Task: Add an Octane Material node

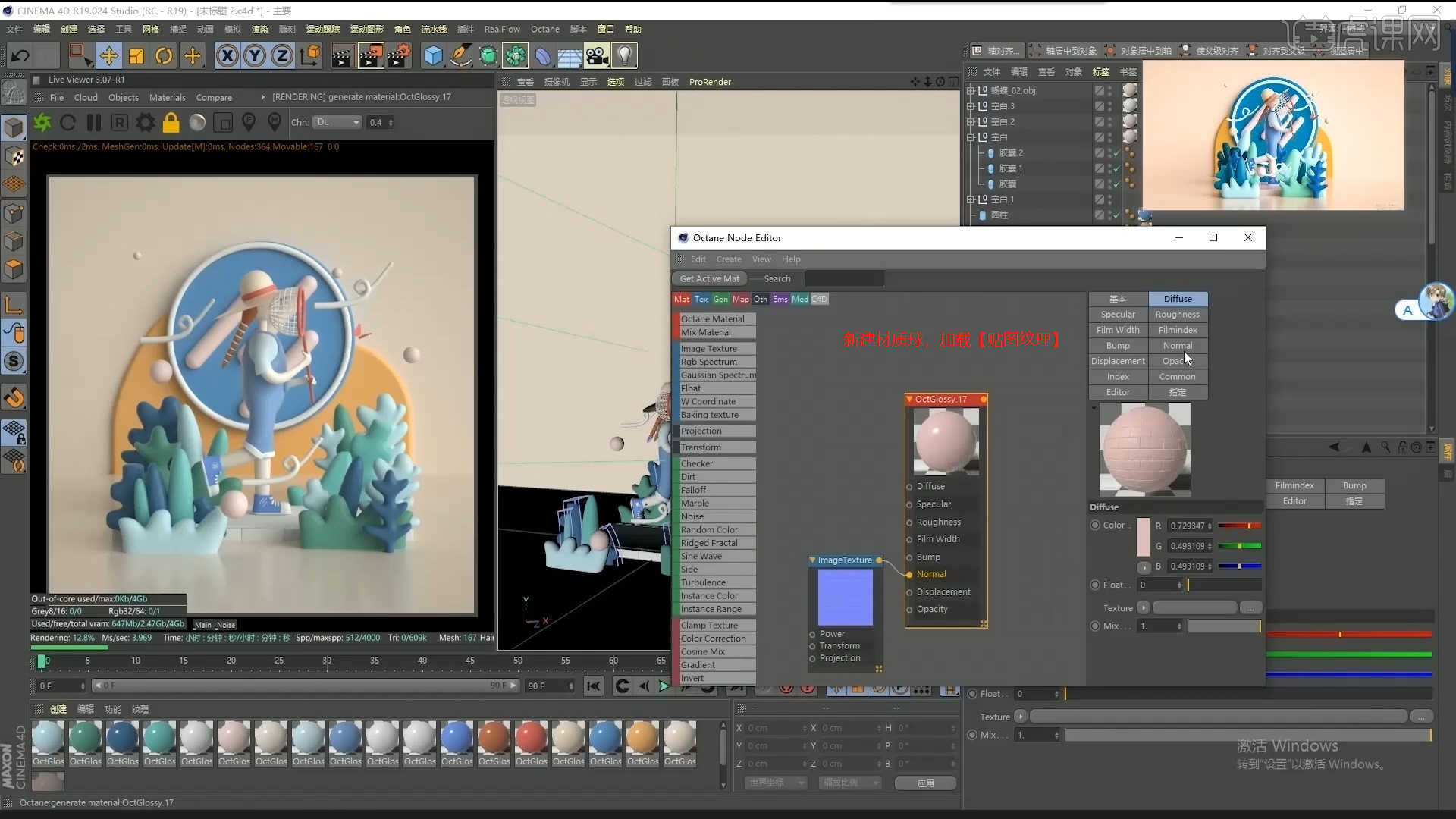Action: pyautogui.click(x=716, y=319)
